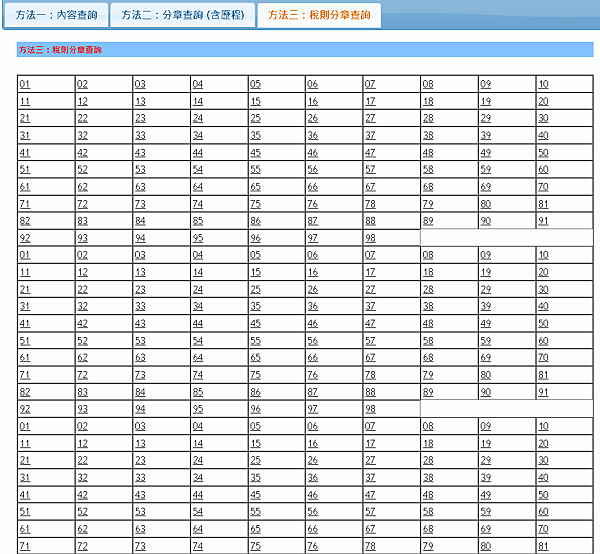Select chapter 76 in the middle number grid
The height and width of the screenshot is (554, 600).
click(313, 375)
